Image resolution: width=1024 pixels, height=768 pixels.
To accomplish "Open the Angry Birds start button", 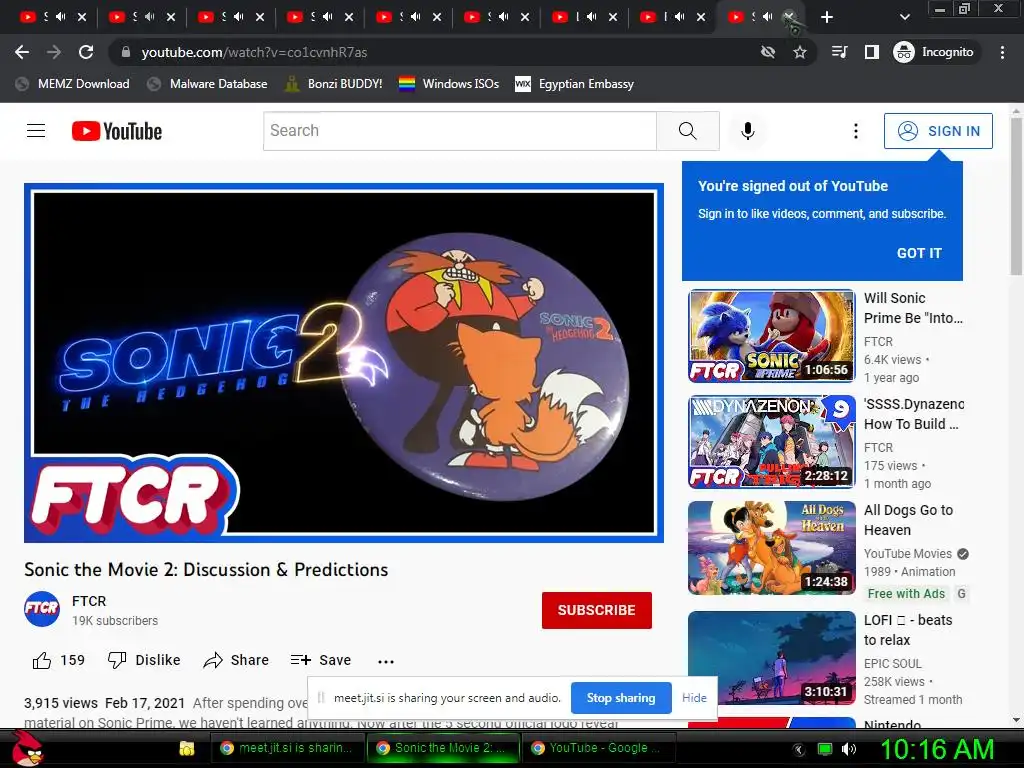I will coord(27,748).
